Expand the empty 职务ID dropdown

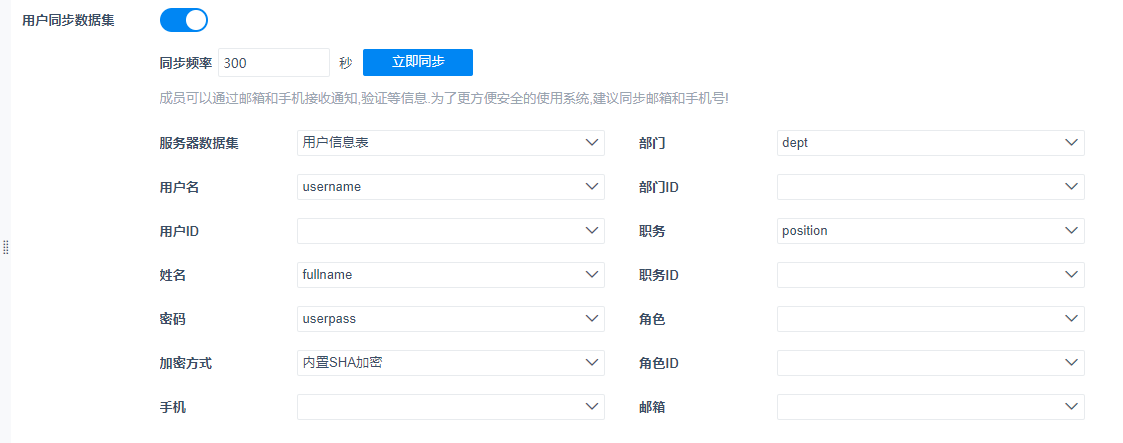(930, 275)
